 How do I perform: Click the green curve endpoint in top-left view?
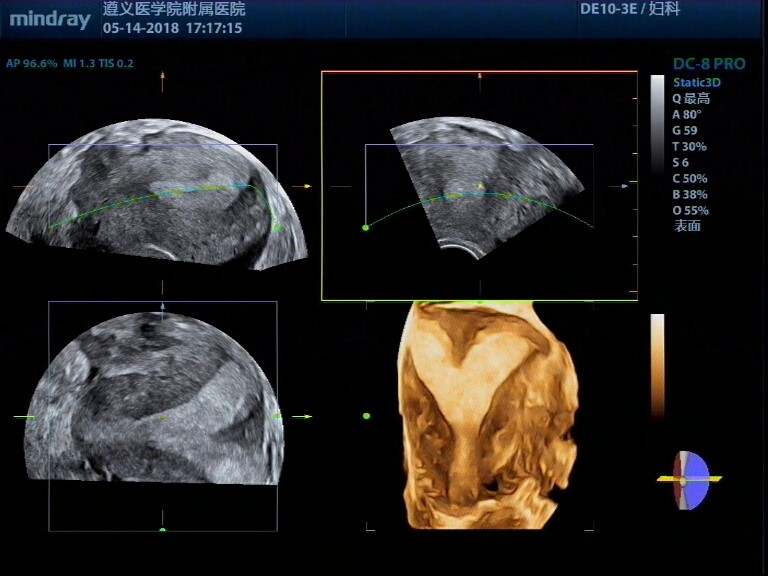[278, 229]
